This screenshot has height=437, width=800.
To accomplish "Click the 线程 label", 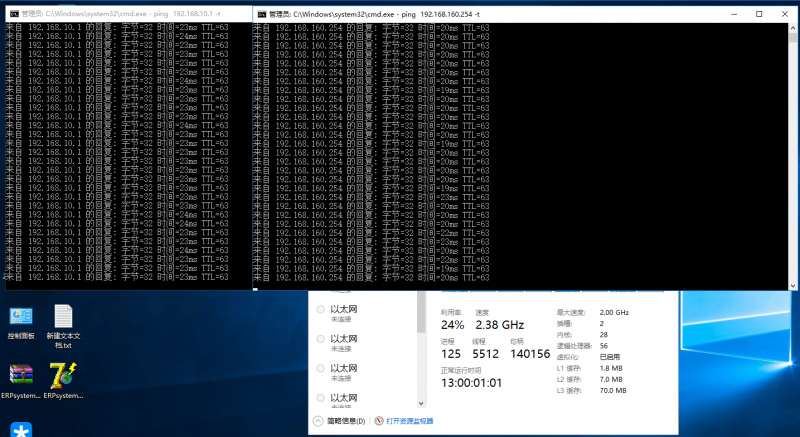I will tap(479, 341).
